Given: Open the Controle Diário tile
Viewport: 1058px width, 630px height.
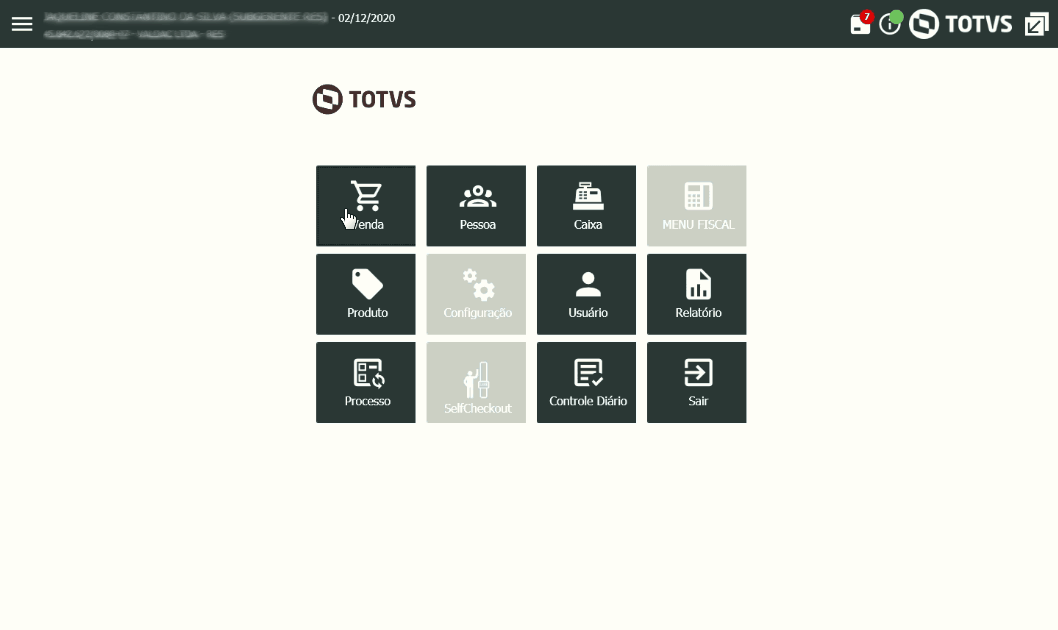Looking at the screenshot, I should 586,382.
